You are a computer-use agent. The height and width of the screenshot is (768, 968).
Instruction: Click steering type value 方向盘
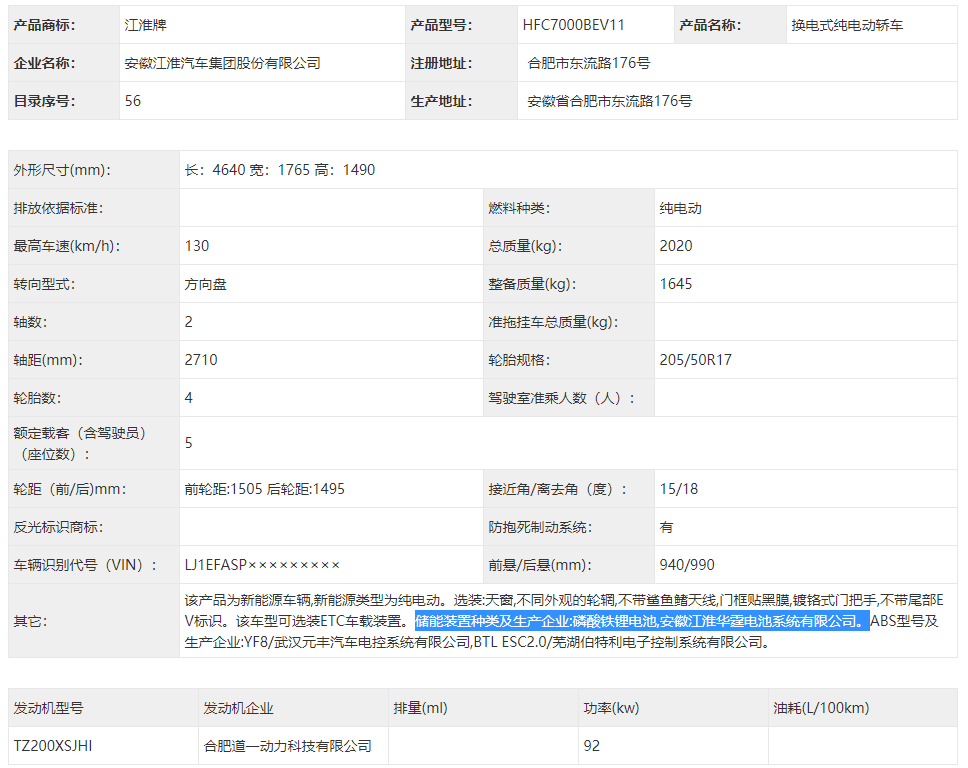(206, 284)
